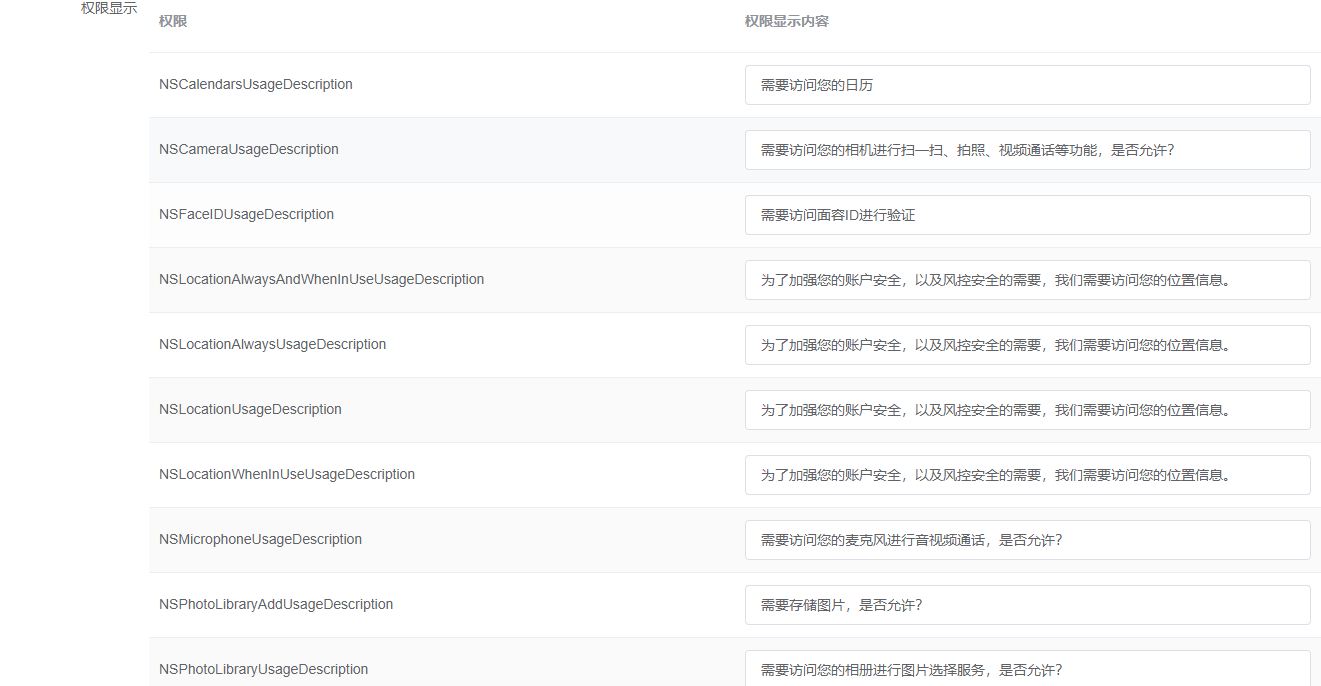Select the NSCalendarsUsageDescription row label

[255, 84]
